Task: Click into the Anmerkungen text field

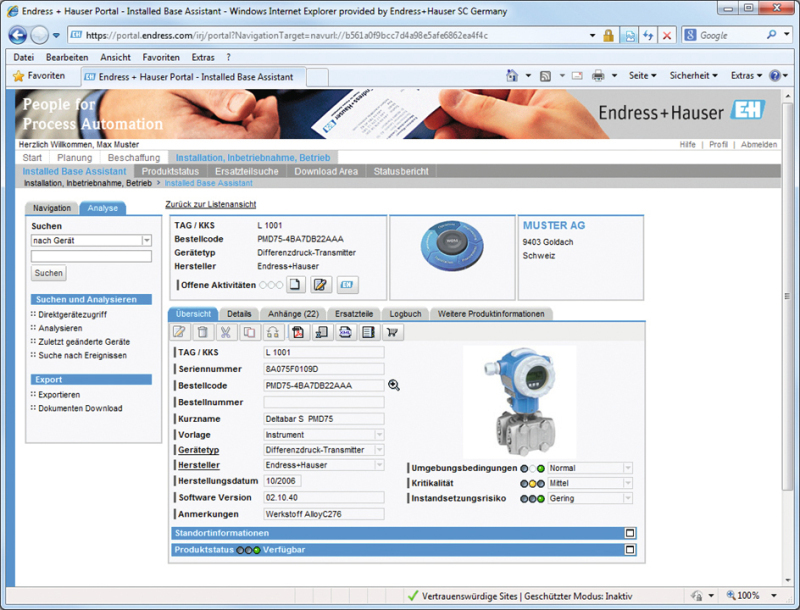Action: click(323, 514)
